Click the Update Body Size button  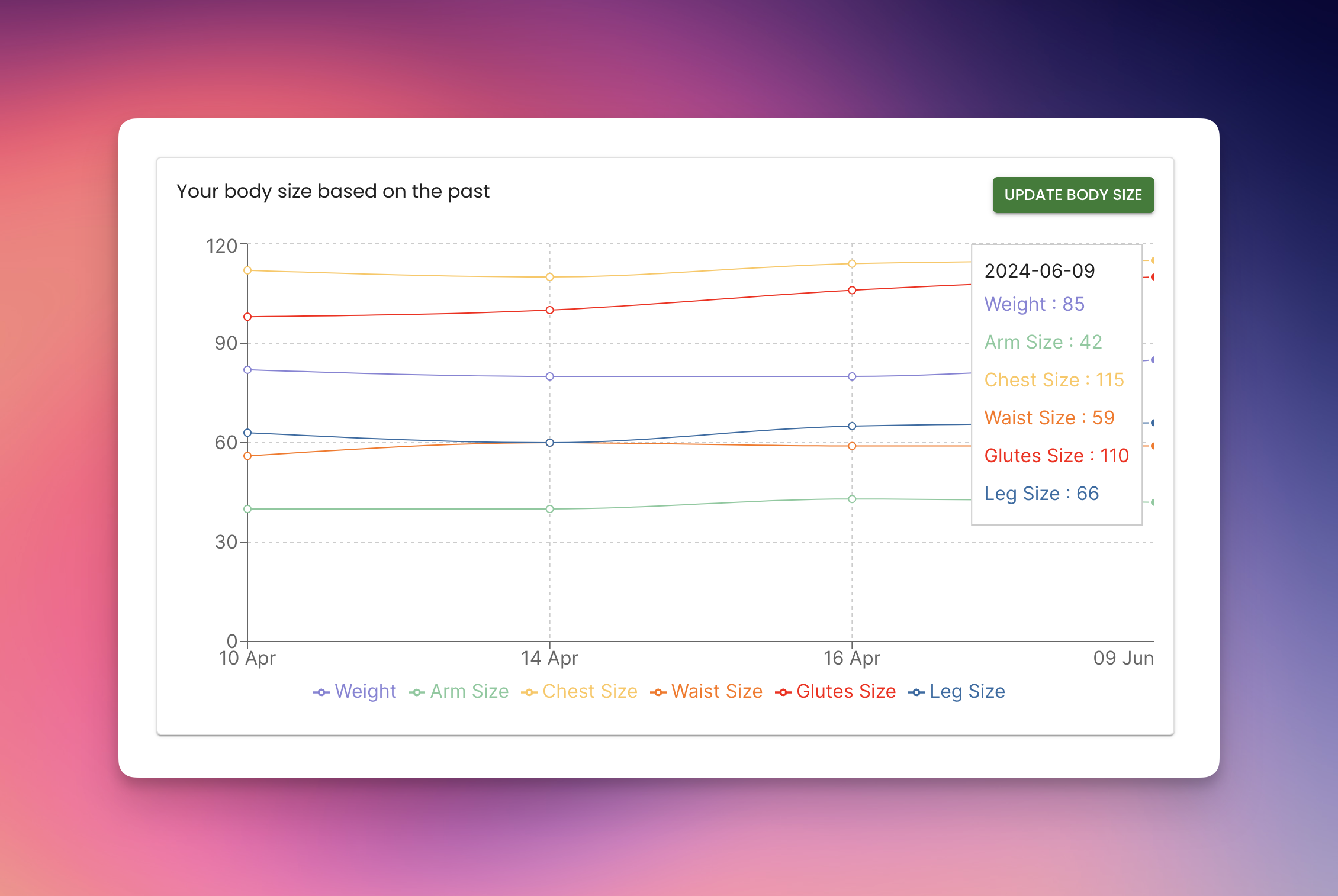(1073, 195)
